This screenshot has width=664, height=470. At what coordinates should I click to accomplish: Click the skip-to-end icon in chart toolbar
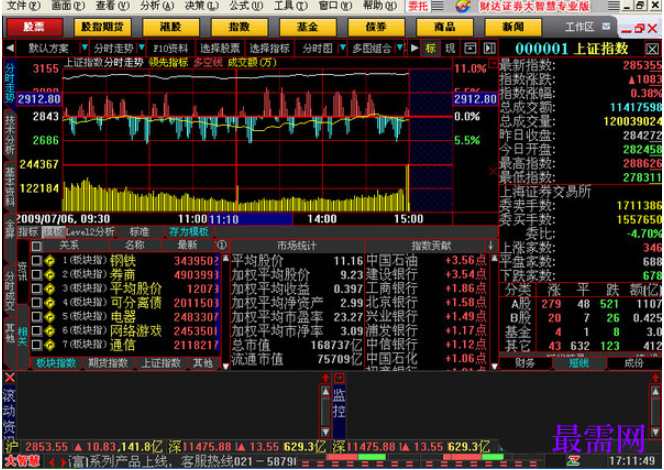[x=489, y=48]
